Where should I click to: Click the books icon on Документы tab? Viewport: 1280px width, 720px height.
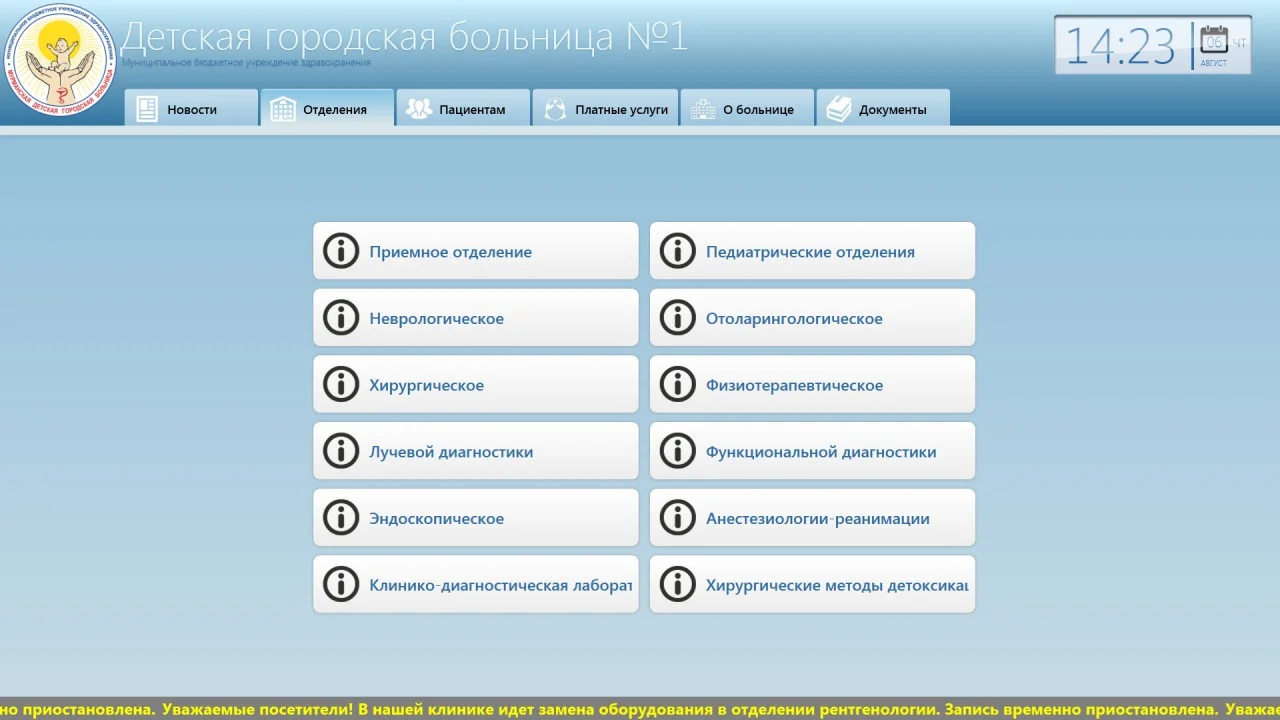[837, 107]
